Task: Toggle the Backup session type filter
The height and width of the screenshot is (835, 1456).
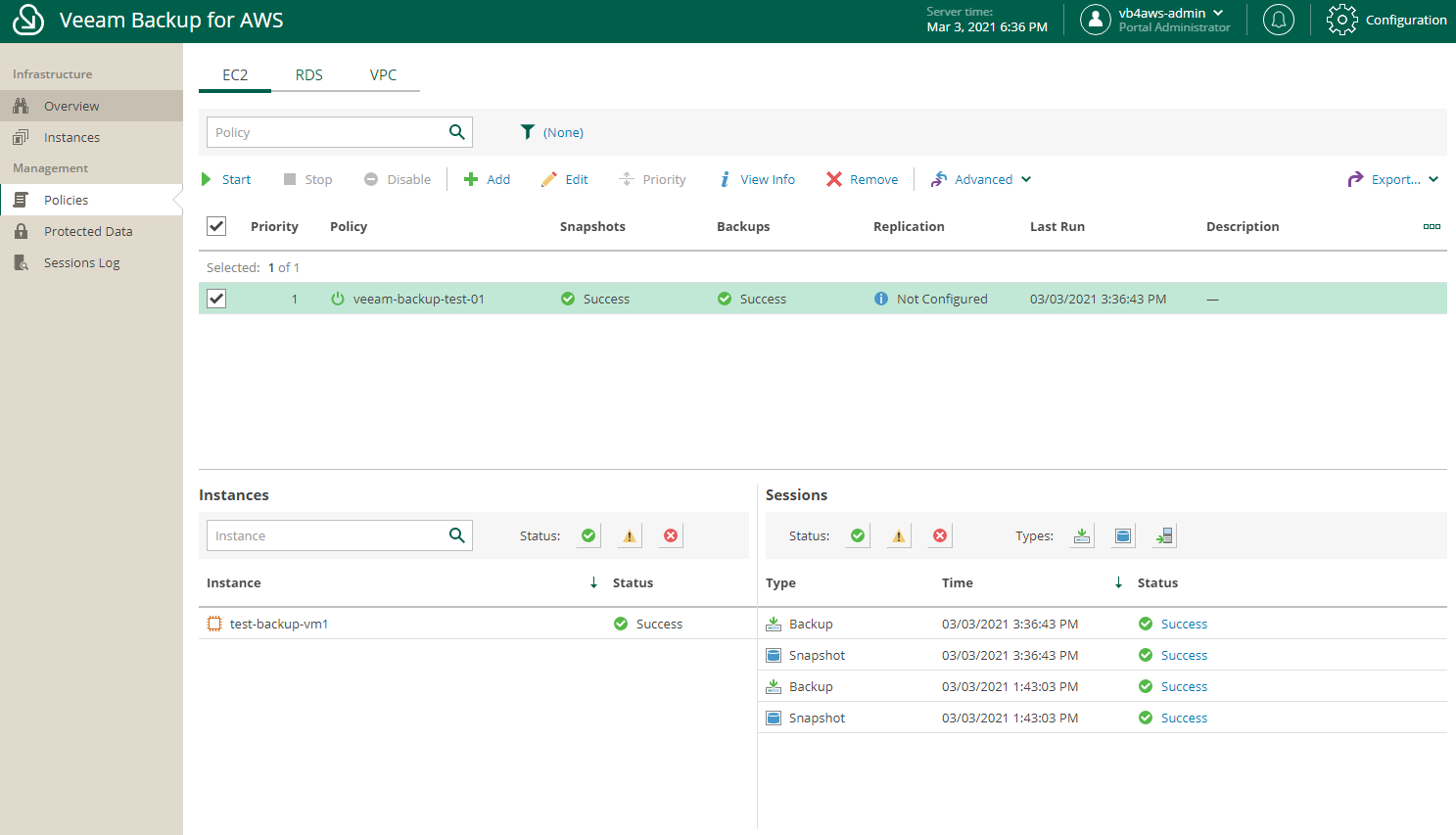Action: click(x=1082, y=535)
